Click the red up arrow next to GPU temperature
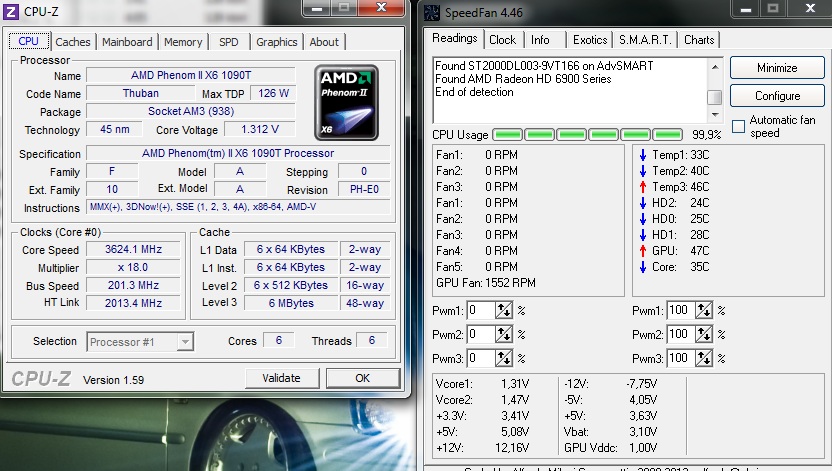 pos(643,250)
